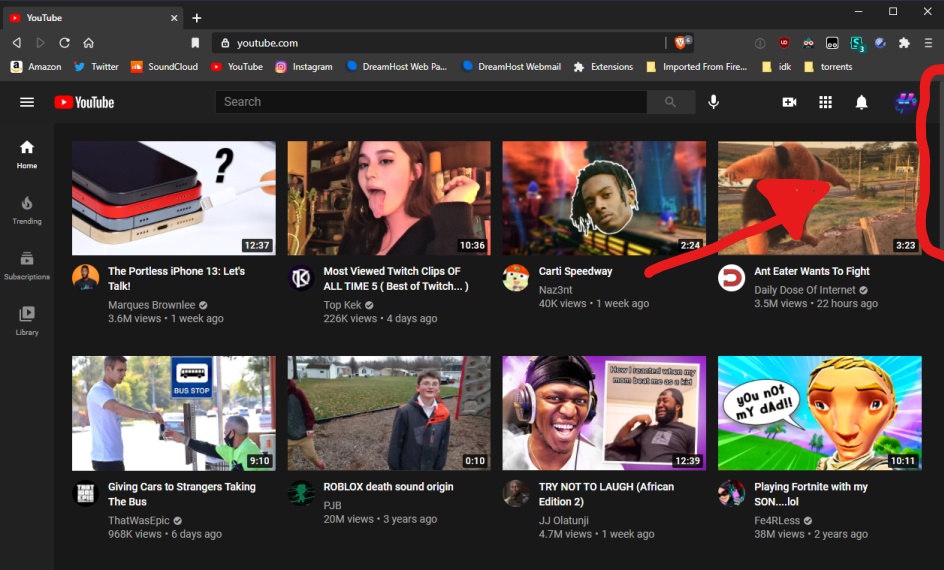
Task: Click the browser home icon
Action: coord(88,43)
